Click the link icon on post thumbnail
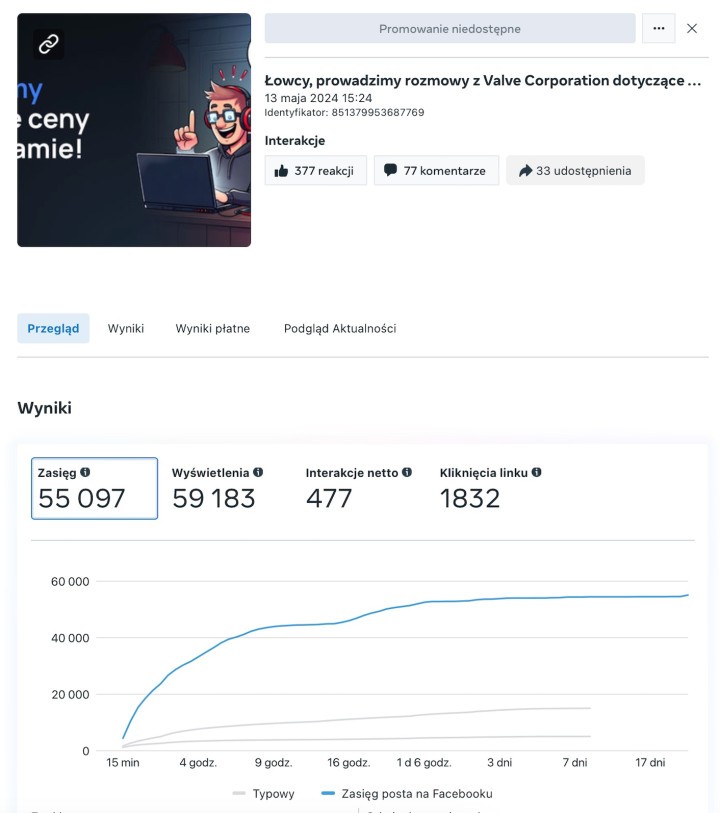Viewport: 720px width, 813px height. (49, 44)
